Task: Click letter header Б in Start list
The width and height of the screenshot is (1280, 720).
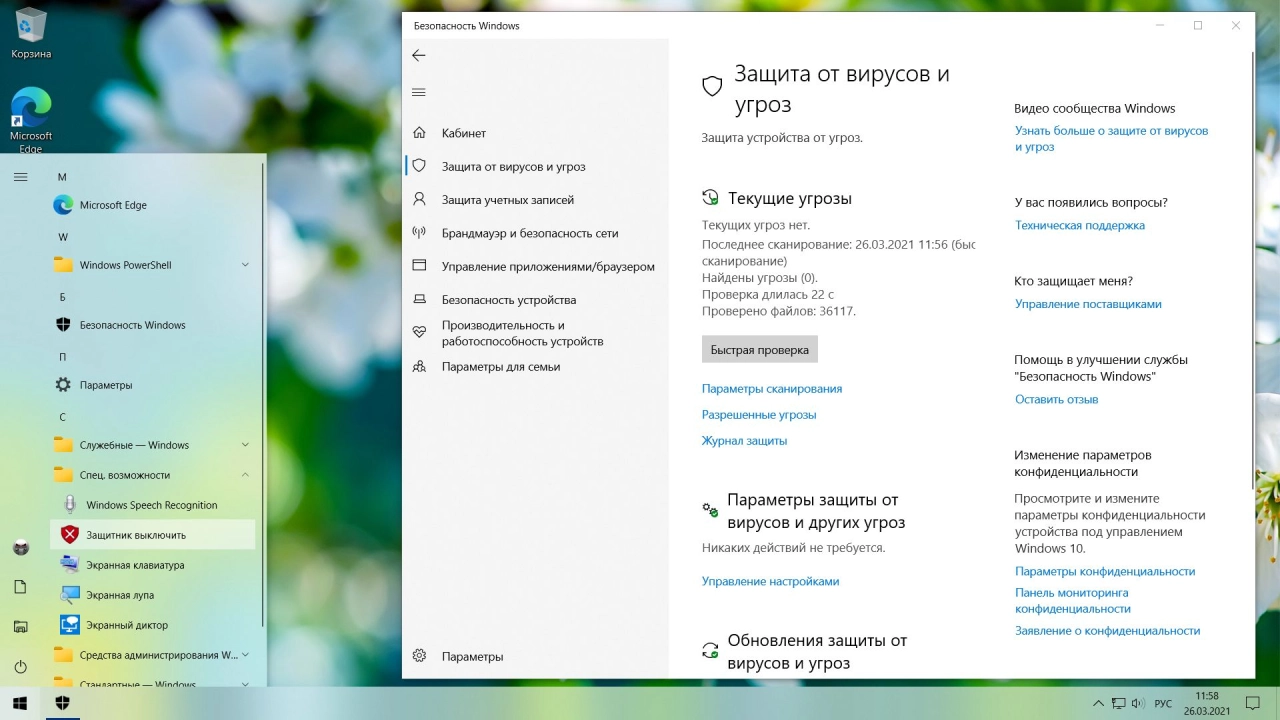Action: click(63, 297)
